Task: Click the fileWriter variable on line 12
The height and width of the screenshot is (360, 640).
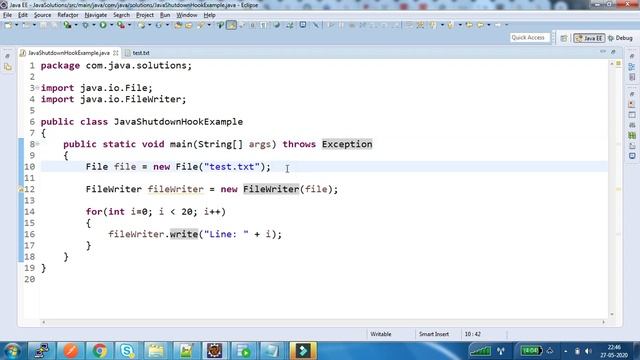Action: point(176,189)
